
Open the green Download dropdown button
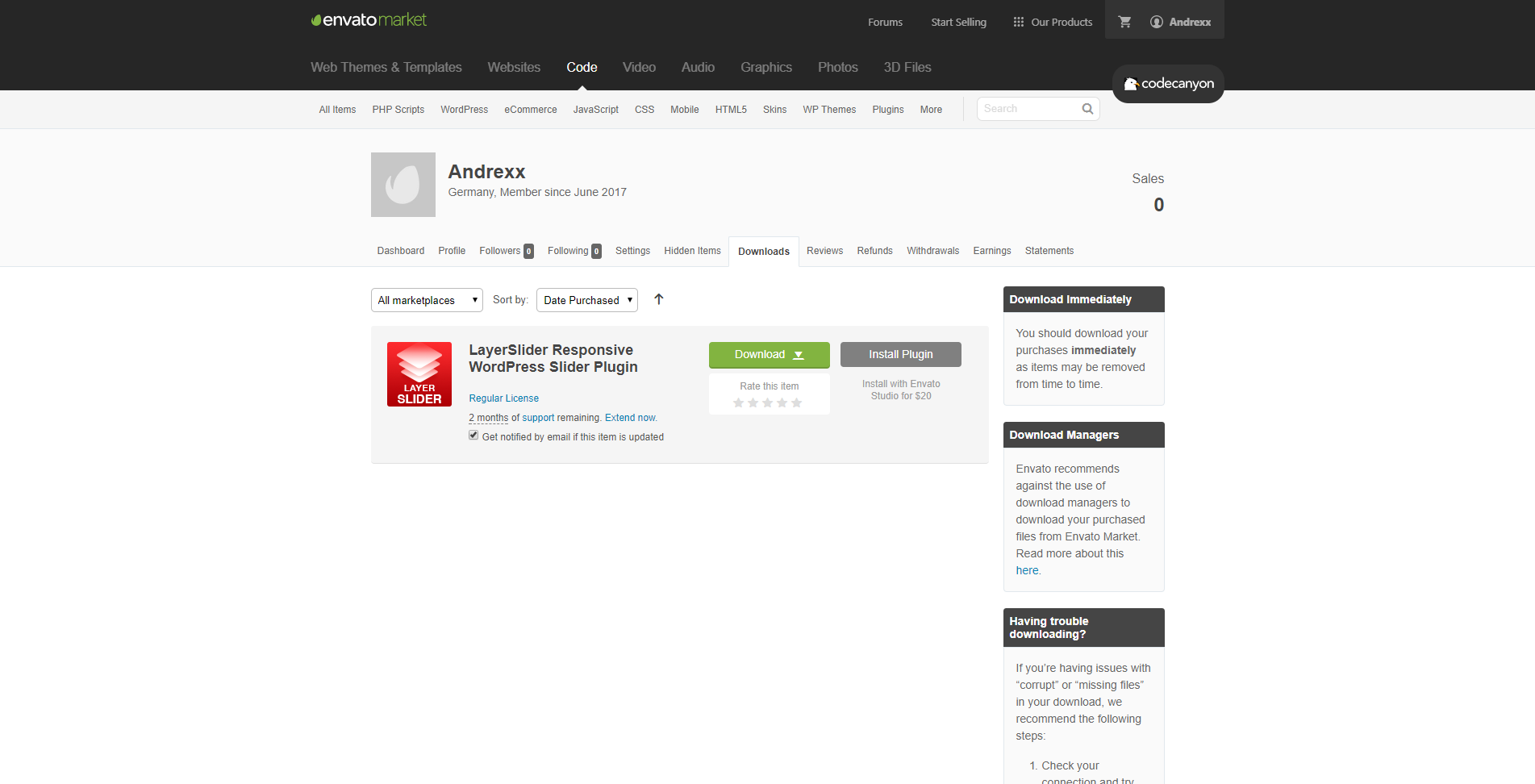coord(769,355)
